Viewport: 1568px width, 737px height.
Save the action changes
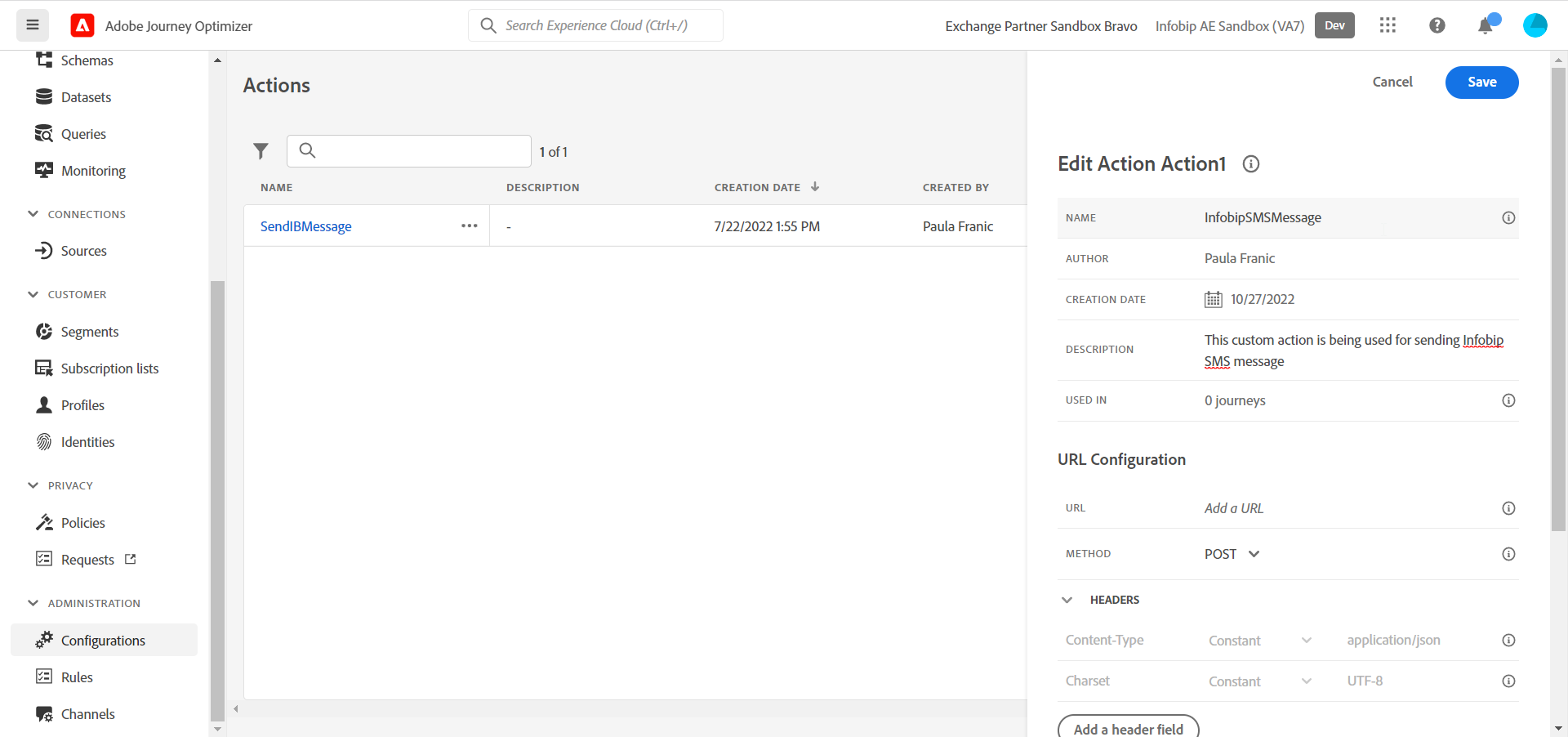1481,83
